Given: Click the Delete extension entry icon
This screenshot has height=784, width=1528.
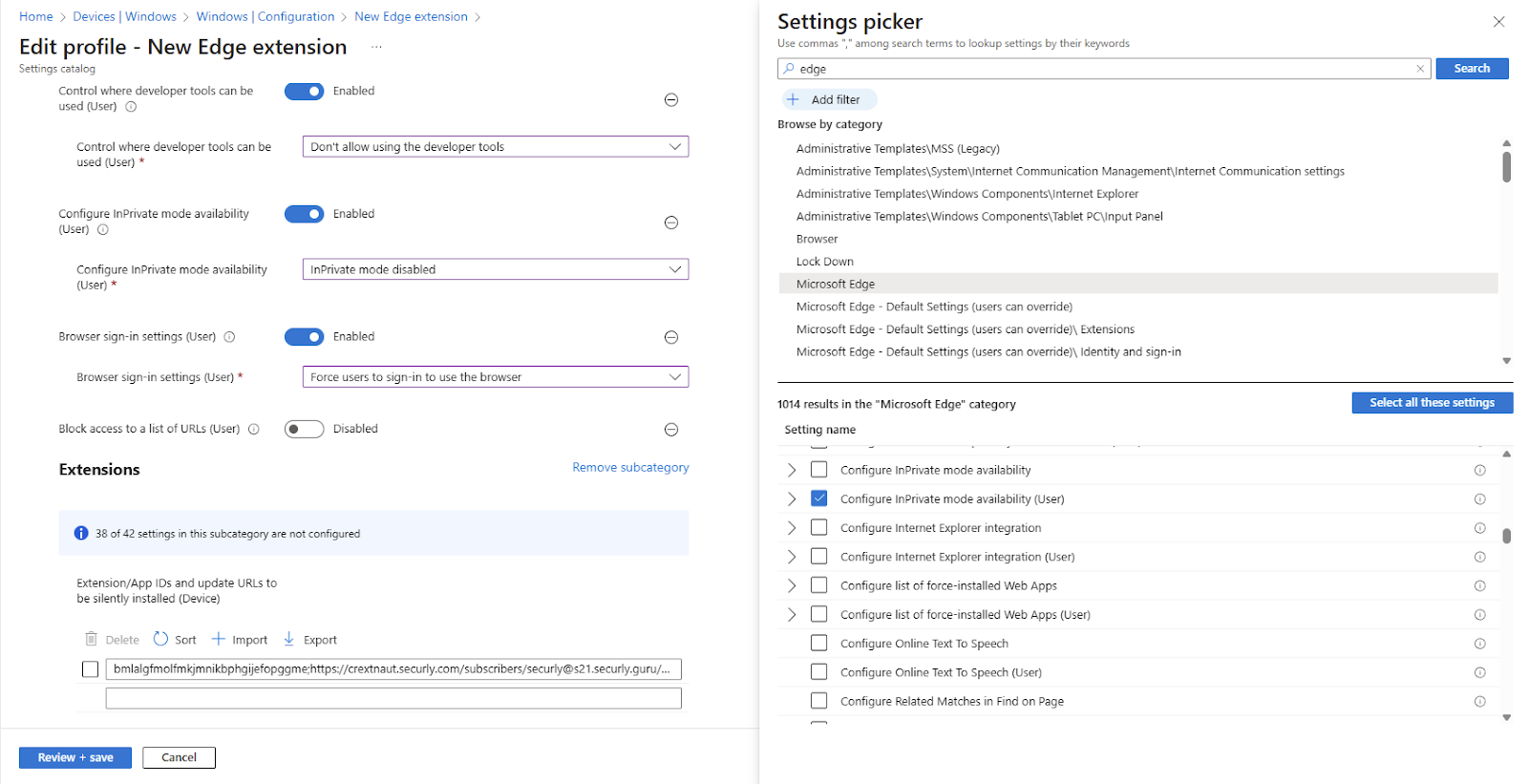Looking at the screenshot, I should pos(92,640).
